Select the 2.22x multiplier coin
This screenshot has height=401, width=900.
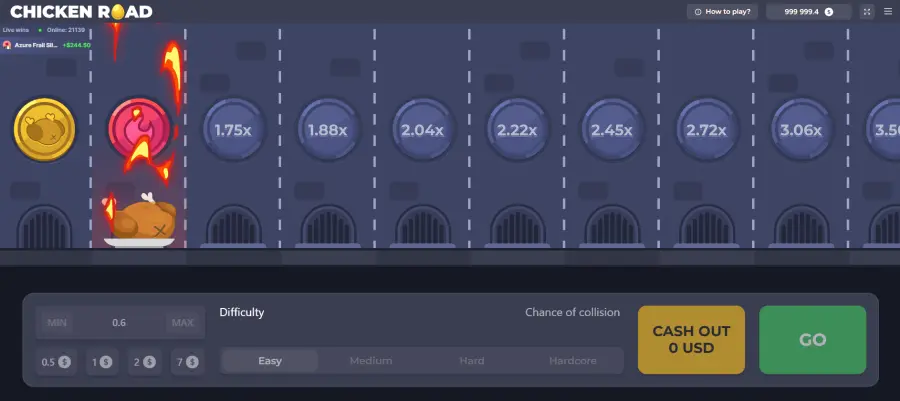tap(517, 130)
